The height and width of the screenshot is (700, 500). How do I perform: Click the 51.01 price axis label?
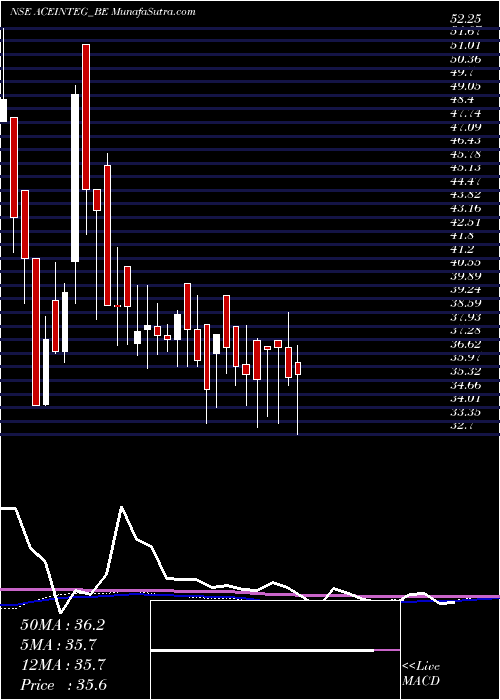(466, 45)
